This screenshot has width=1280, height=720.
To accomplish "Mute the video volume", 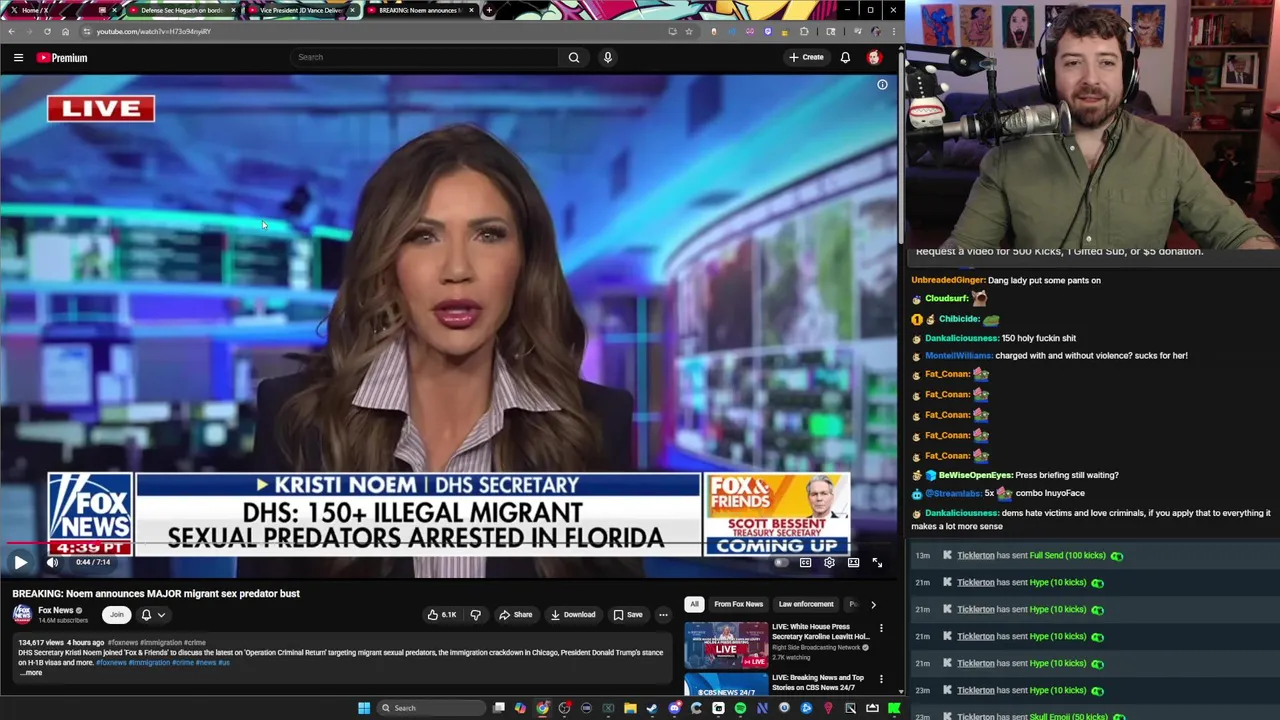I will pyautogui.click(x=52, y=562).
